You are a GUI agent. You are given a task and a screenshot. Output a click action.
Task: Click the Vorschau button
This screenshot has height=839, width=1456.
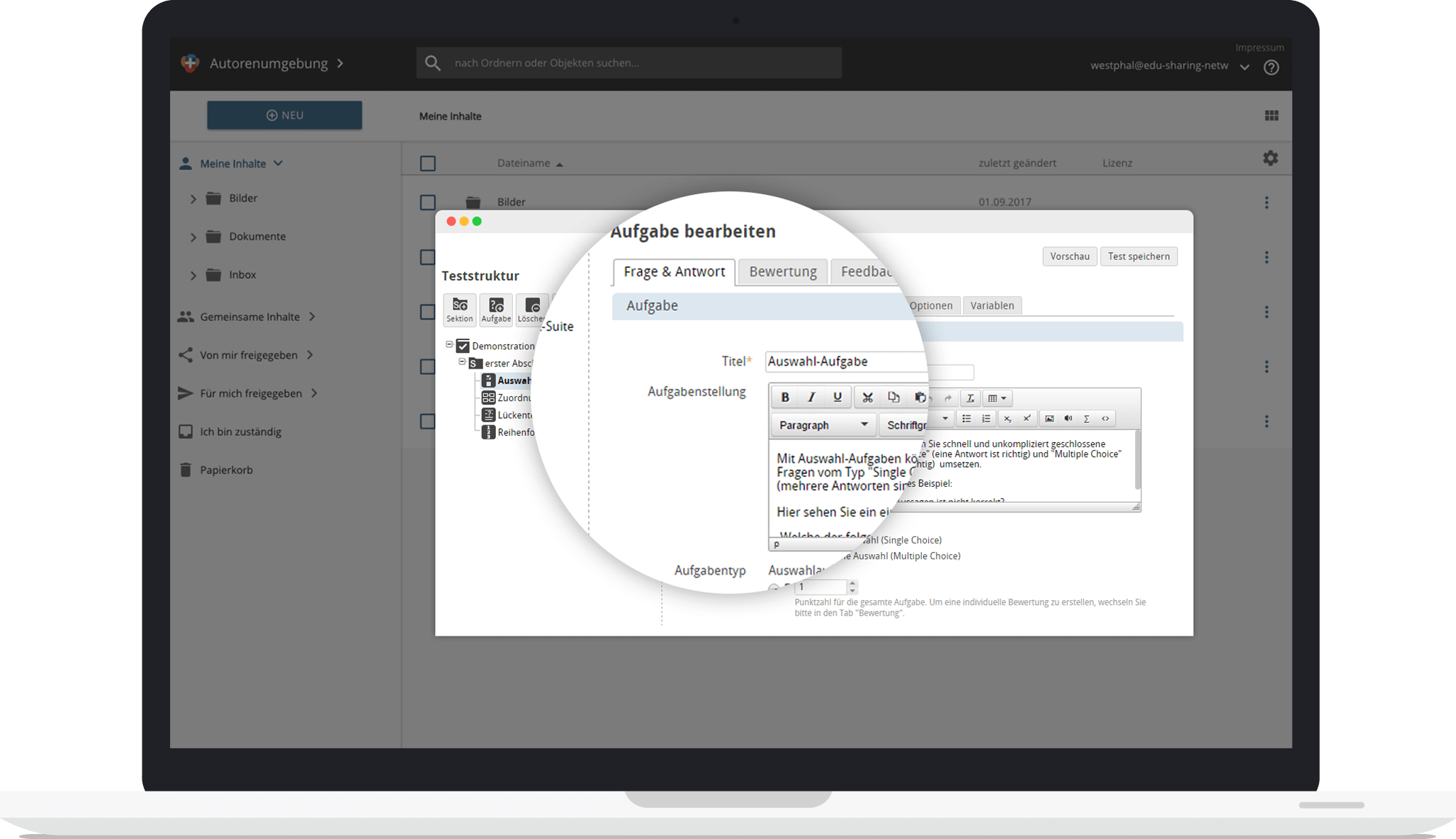[1070, 257]
